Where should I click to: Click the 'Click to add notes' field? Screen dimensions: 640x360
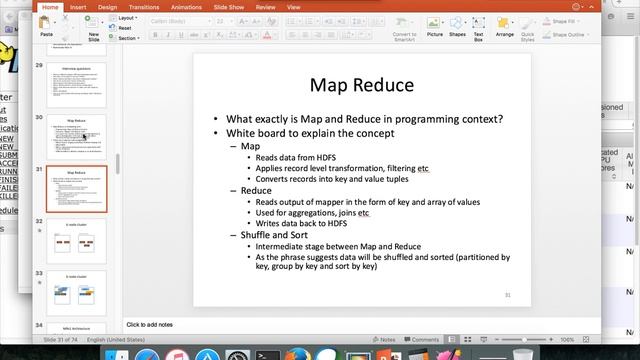[362, 325]
